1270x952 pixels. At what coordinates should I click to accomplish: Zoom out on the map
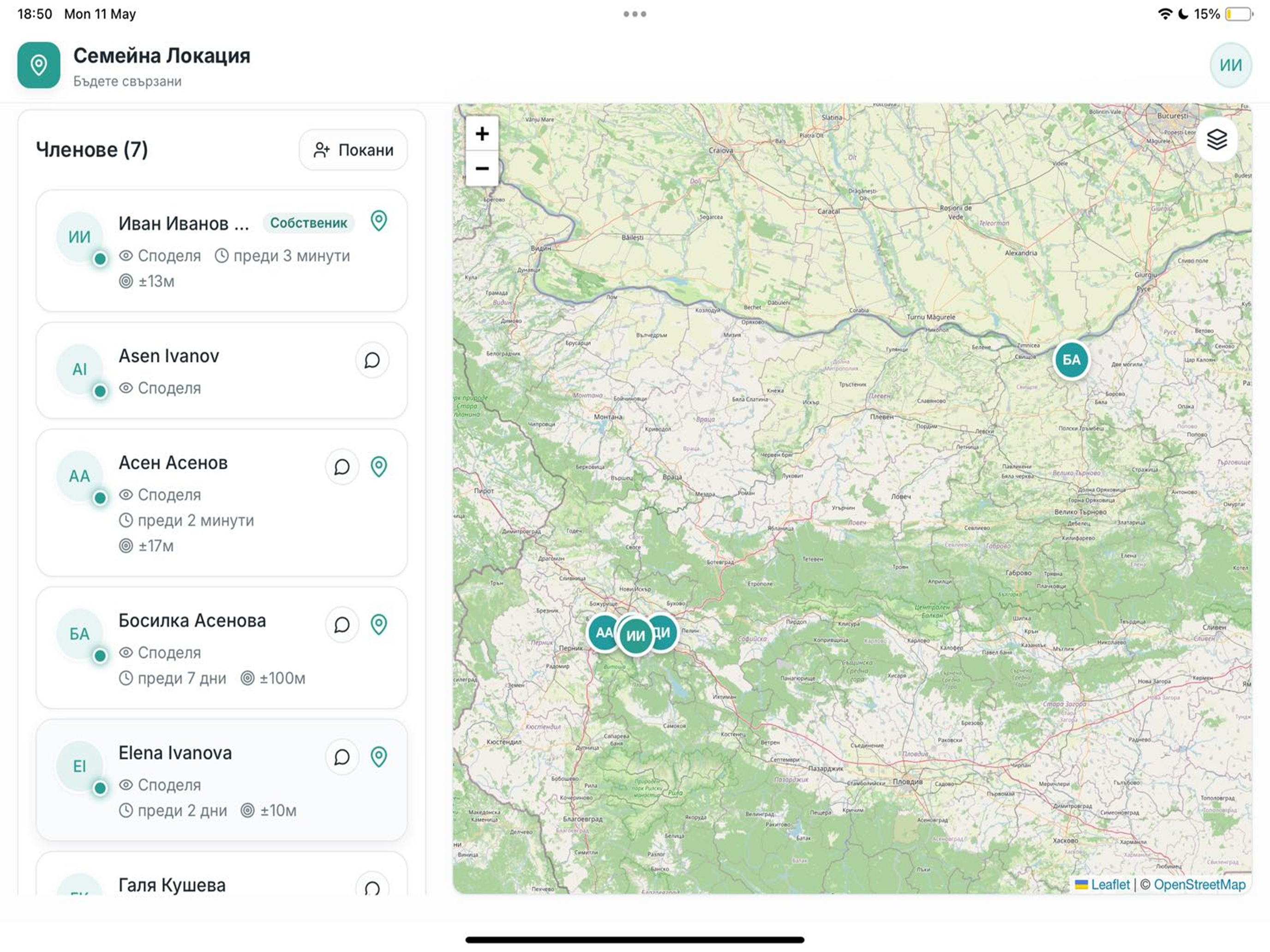click(x=482, y=168)
